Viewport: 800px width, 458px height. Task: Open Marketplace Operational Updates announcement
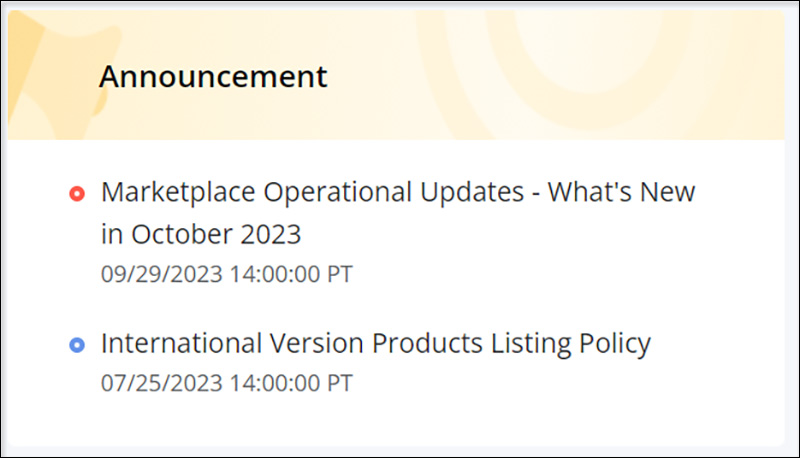[x=397, y=213]
